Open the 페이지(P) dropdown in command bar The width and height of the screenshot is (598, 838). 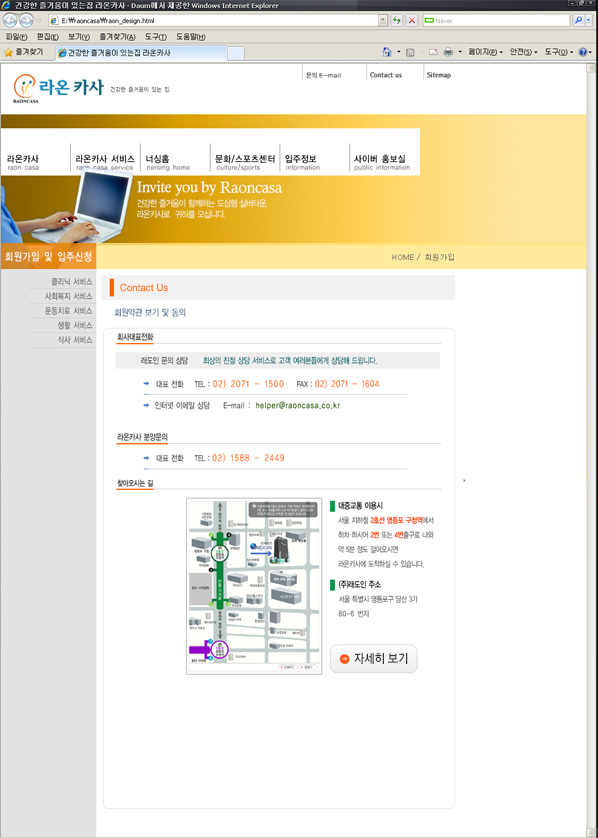(x=485, y=52)
